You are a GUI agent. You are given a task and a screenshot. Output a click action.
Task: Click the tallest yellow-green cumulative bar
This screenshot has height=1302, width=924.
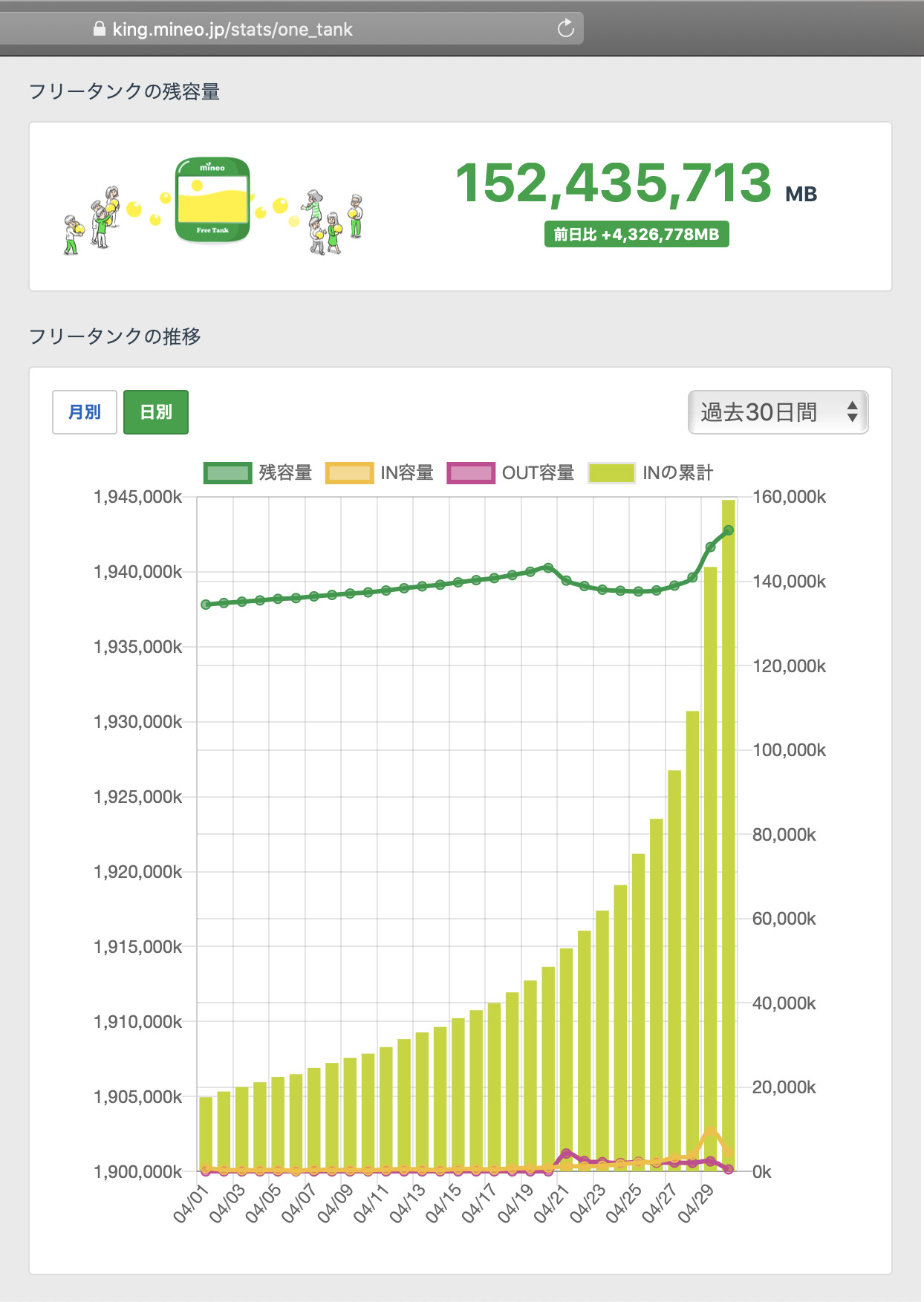coord(729,817)
